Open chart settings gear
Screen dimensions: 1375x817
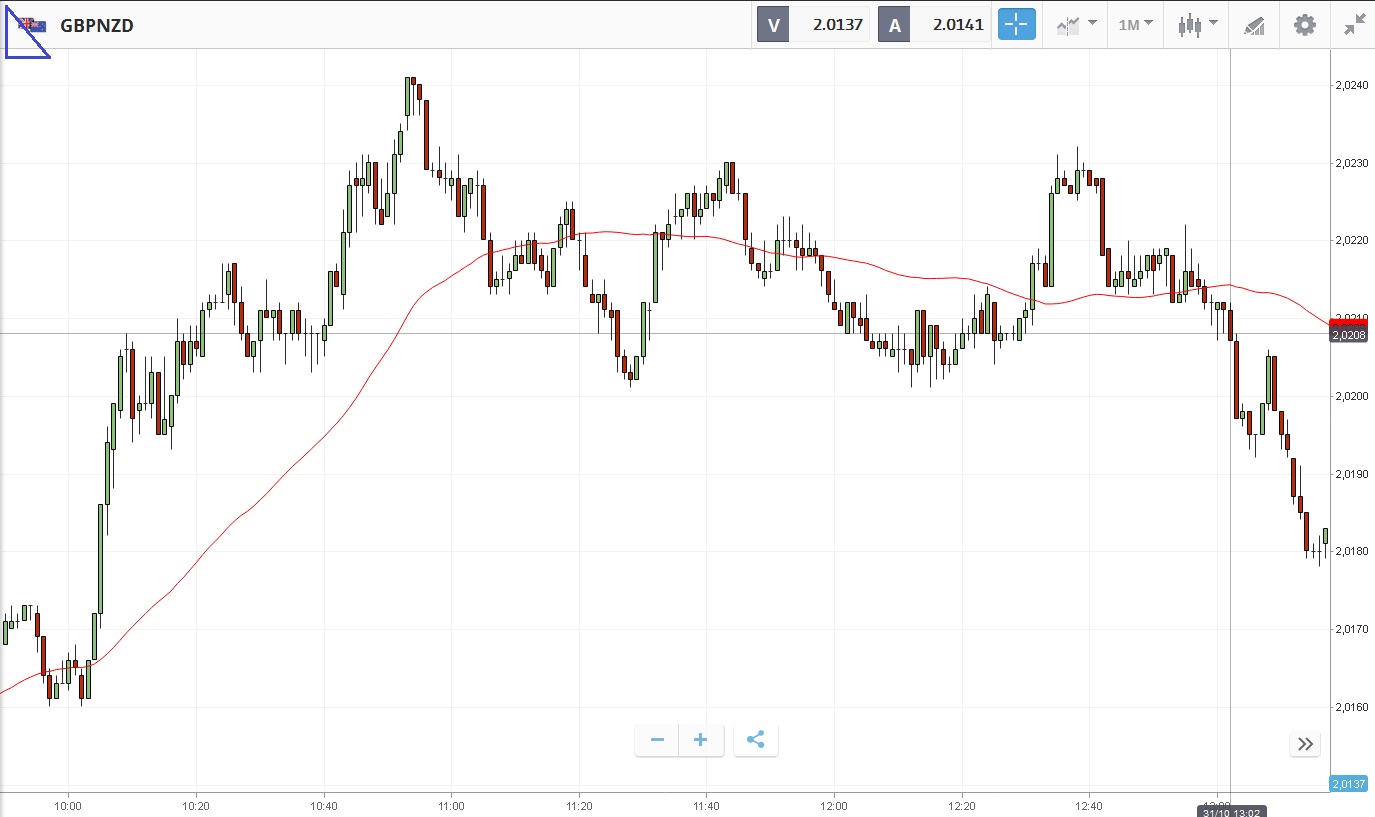1305,25
